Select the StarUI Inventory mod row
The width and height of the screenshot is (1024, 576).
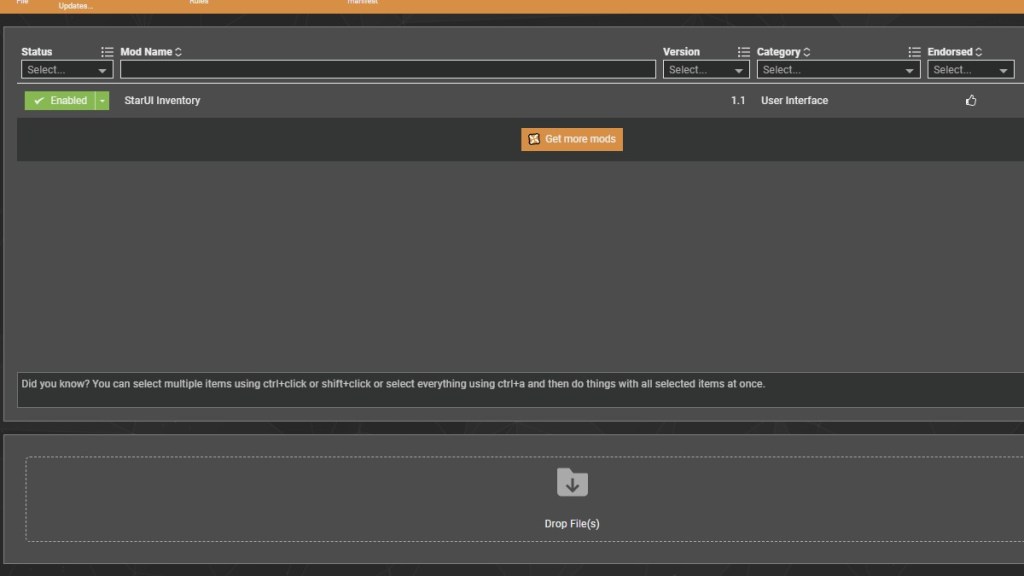pyautogui.click(x=400, y=100)
